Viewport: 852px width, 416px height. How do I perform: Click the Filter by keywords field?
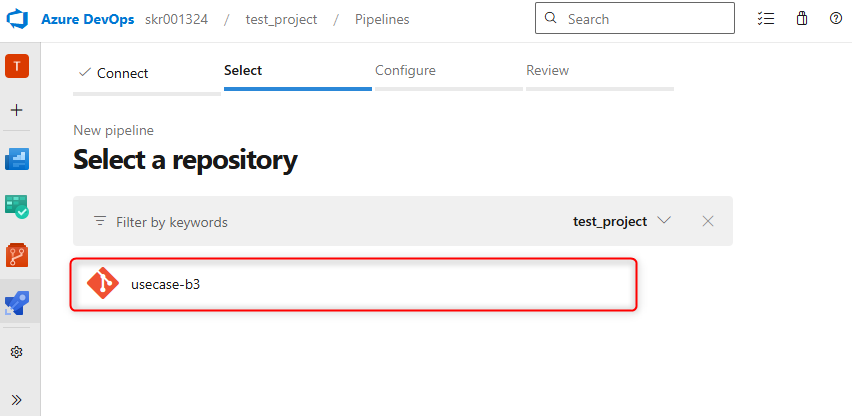(x=172, y=222)
